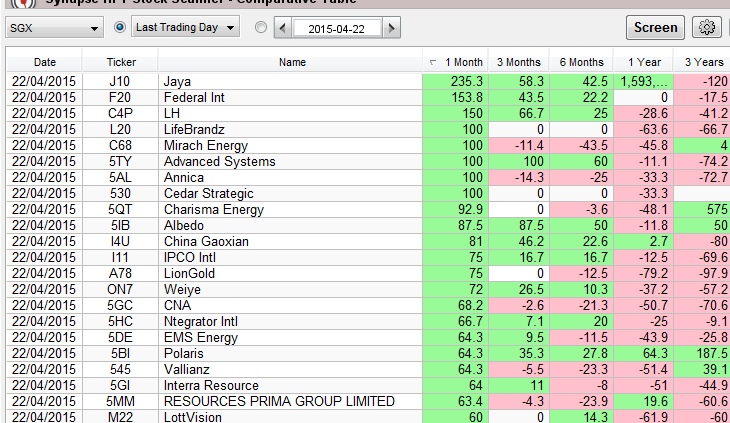Sort by the Ticker column header
Image resolution: width=730 pixels, height=423 pixels.
[121, 62]
